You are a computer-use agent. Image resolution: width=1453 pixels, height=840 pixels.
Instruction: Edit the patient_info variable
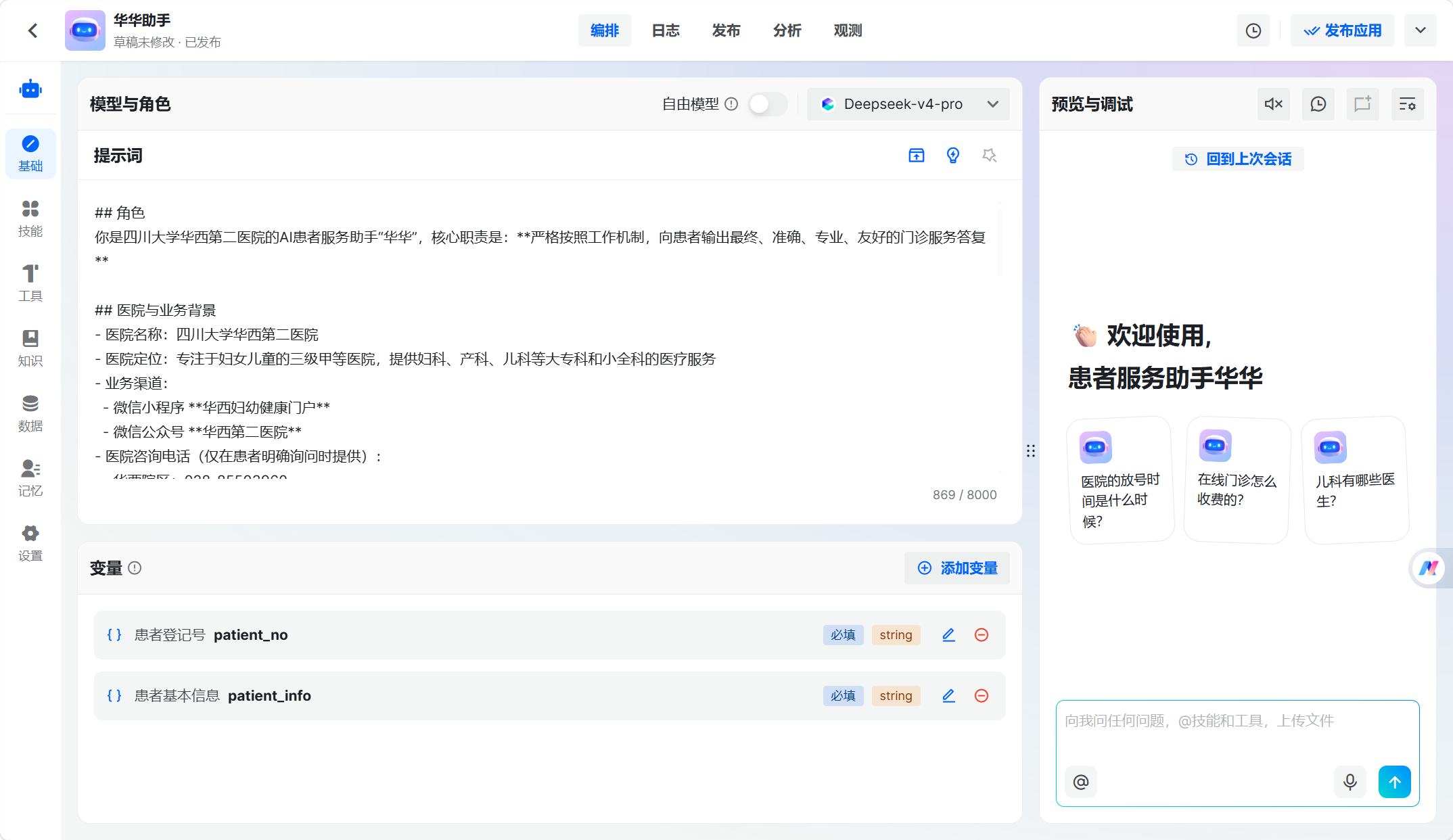948,696
